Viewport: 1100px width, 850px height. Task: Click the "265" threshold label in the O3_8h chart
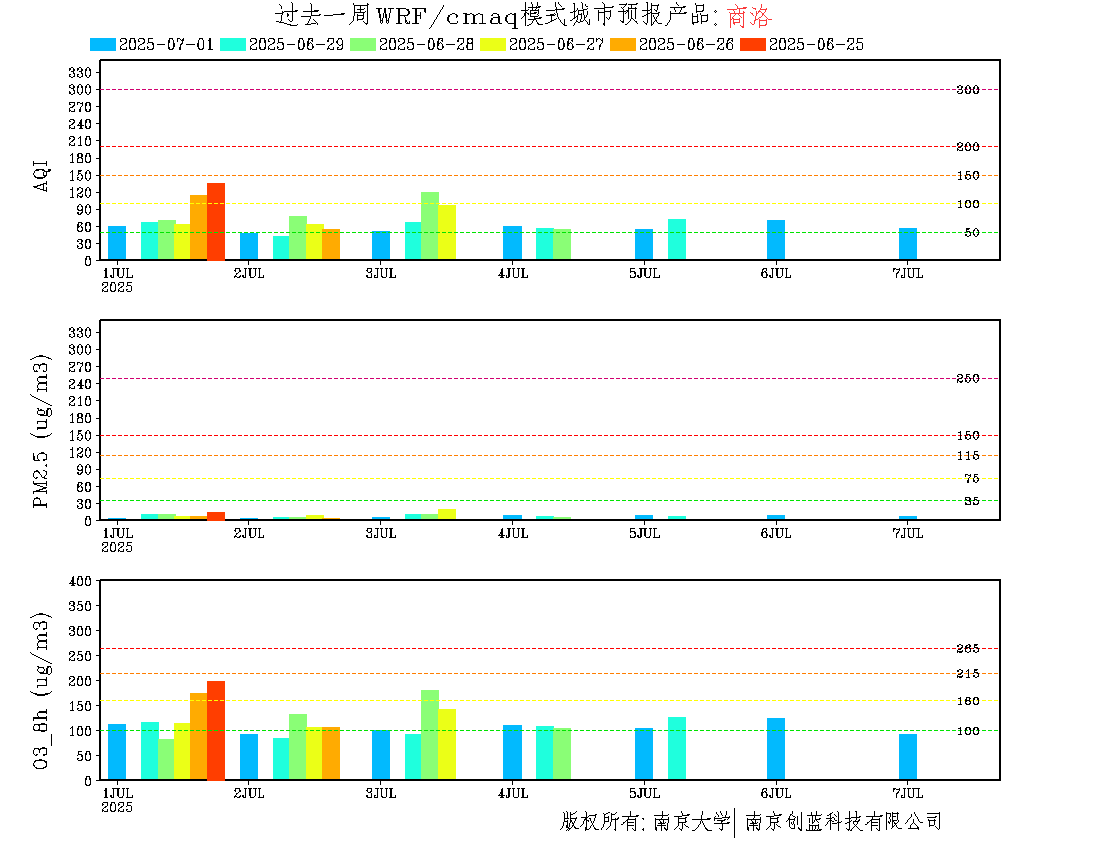(968, 649)
